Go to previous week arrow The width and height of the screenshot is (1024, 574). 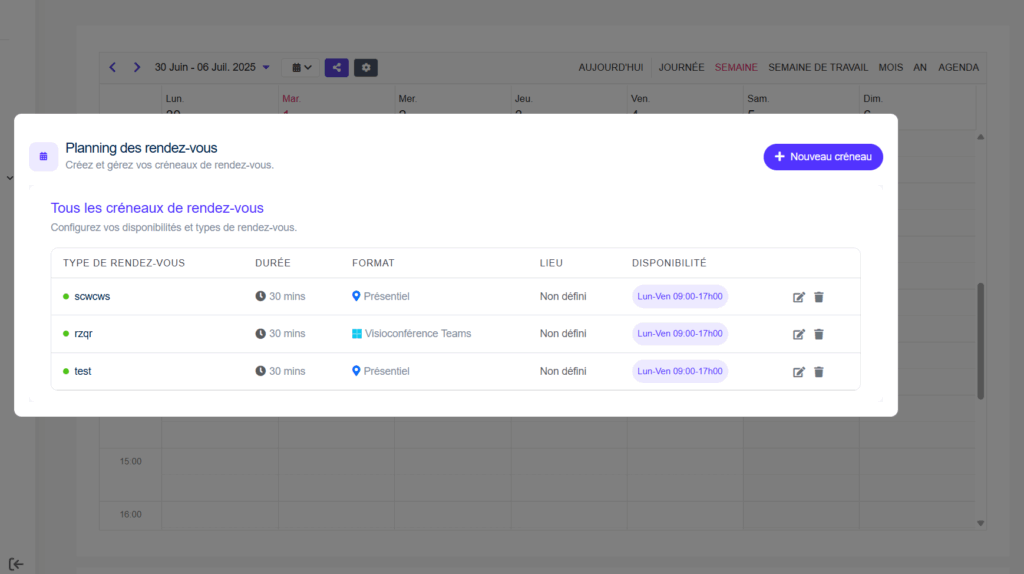[112, 67]
